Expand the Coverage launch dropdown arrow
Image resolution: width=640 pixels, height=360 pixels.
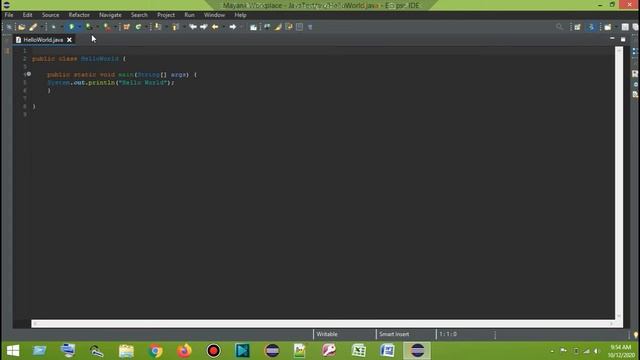click(x=97, y=27)
